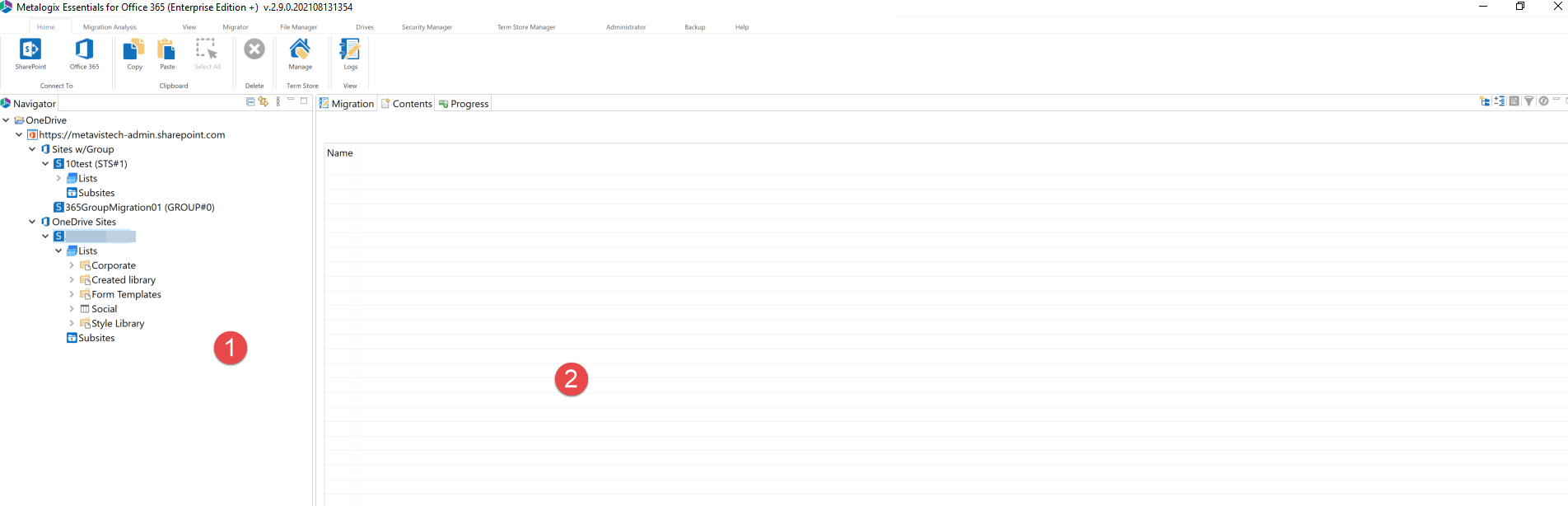Screen dimensions: 1568x506
Task: Switch to the Progress panel tab
Action: [464, 104]
